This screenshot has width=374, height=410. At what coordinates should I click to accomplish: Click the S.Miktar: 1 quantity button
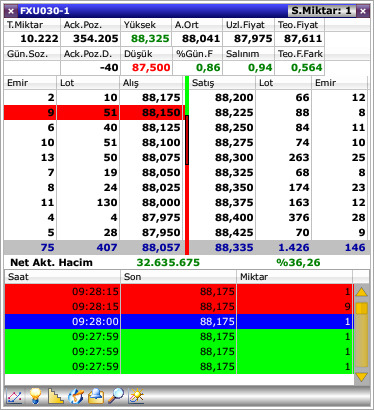(x=321, y=11)
